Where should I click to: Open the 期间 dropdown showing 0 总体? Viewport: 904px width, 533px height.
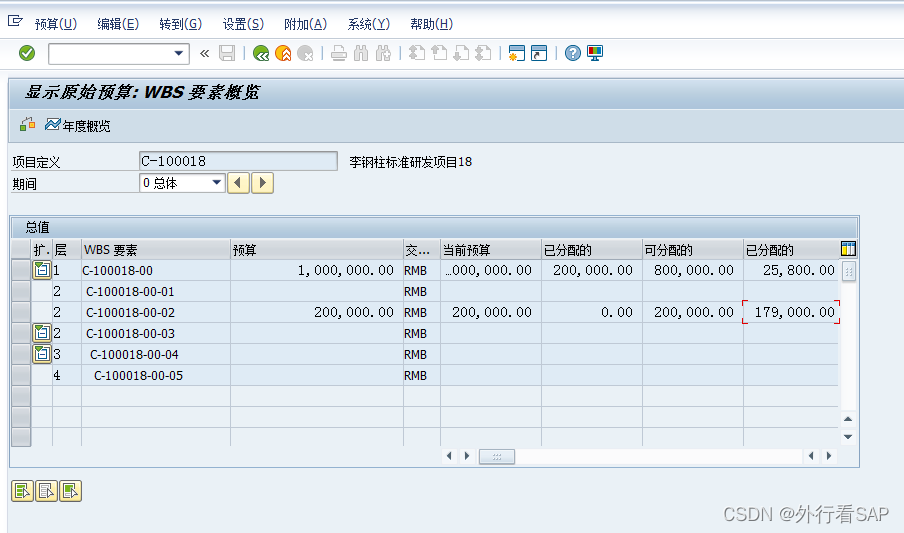(x=217, y=183)
